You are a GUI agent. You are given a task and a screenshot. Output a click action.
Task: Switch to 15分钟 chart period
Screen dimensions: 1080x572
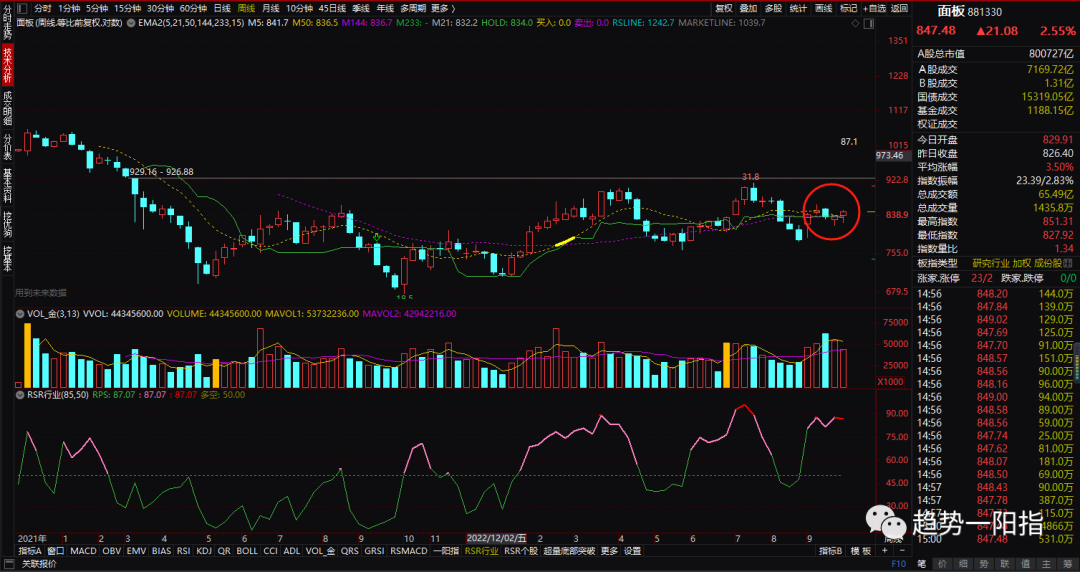click(127, 8)
